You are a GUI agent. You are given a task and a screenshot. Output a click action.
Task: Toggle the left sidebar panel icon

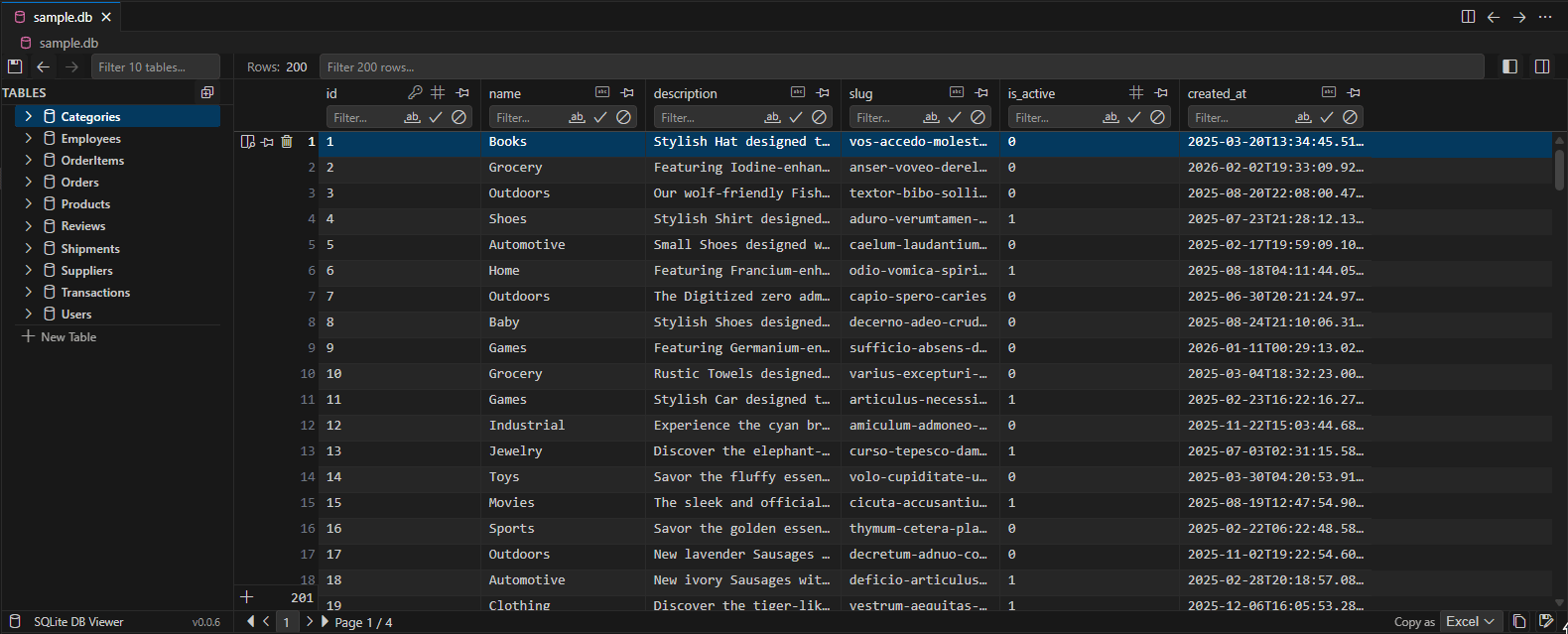tap(1509, 66)
